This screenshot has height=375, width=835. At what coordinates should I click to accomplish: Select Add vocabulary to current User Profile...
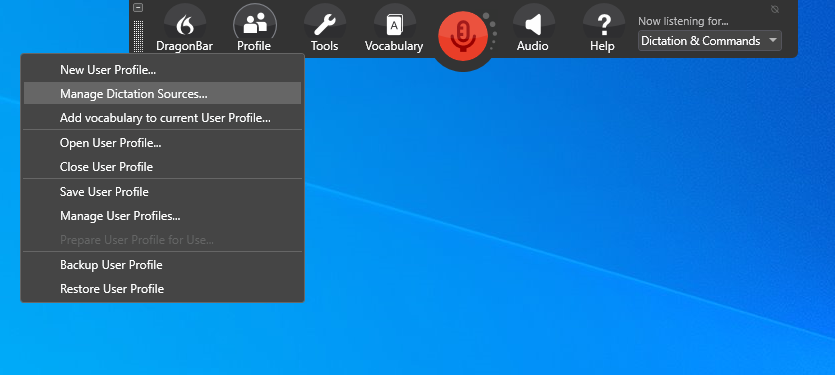coord(162,118)
